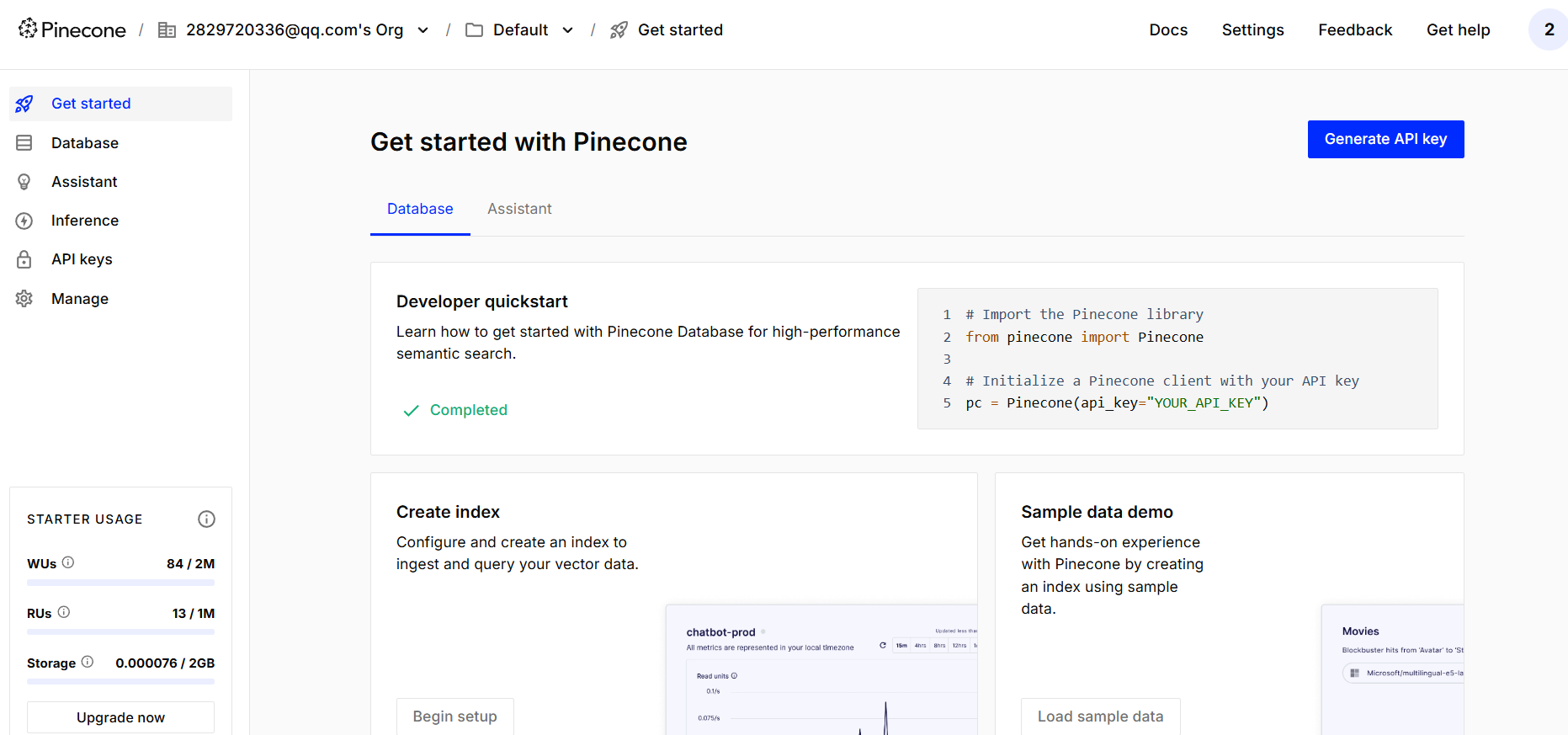Click the Sample data demo heading
Screen dimensions: 1568x735
click(1097, 512)
